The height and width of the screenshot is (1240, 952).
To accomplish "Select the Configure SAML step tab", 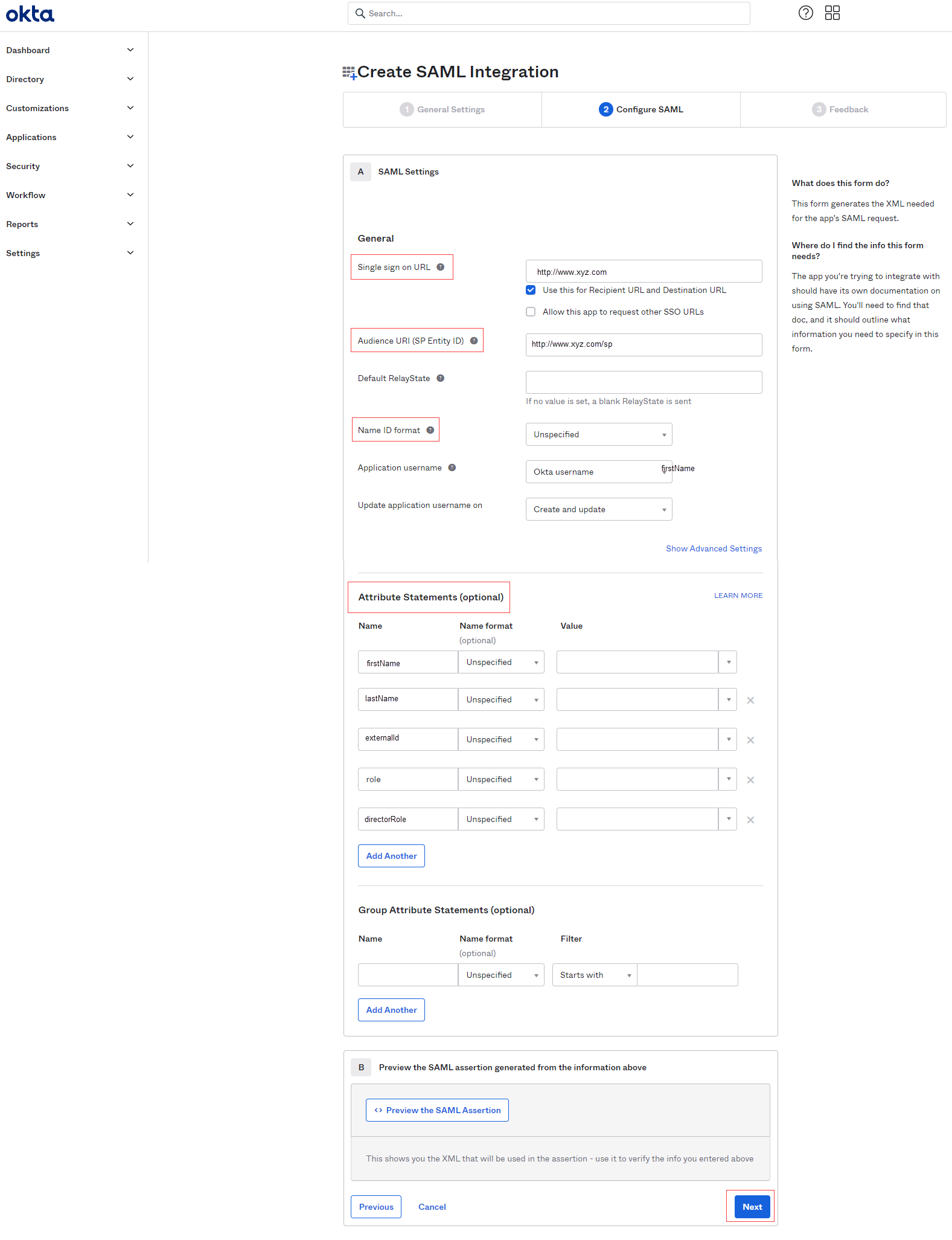I will click(641, 109).
